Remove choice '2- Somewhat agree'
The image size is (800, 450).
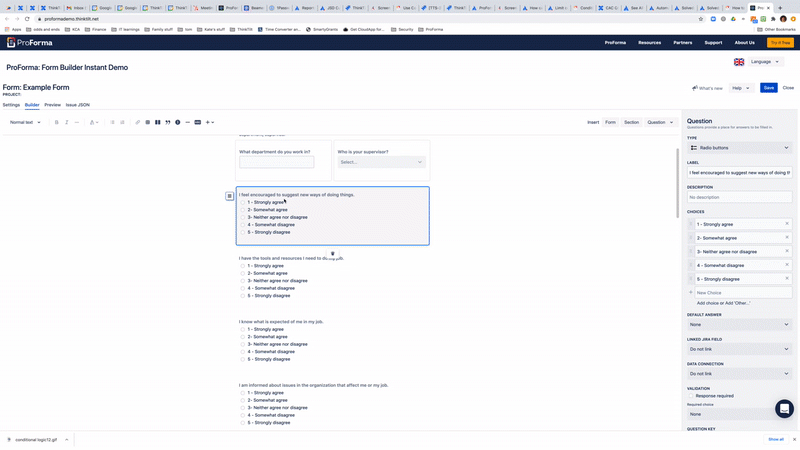click(x=787, y=237)
